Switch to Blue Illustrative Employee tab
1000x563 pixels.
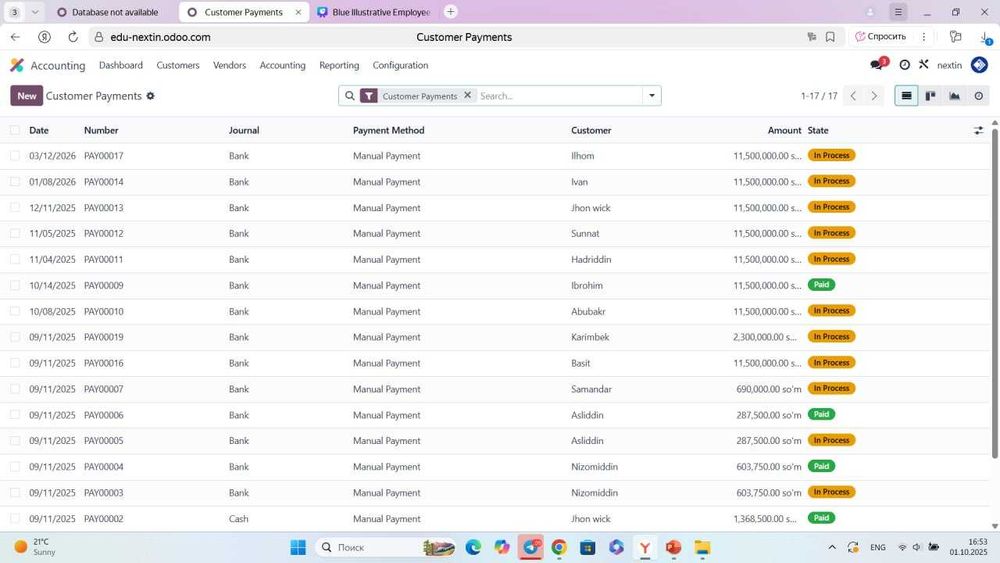[375, 12]
